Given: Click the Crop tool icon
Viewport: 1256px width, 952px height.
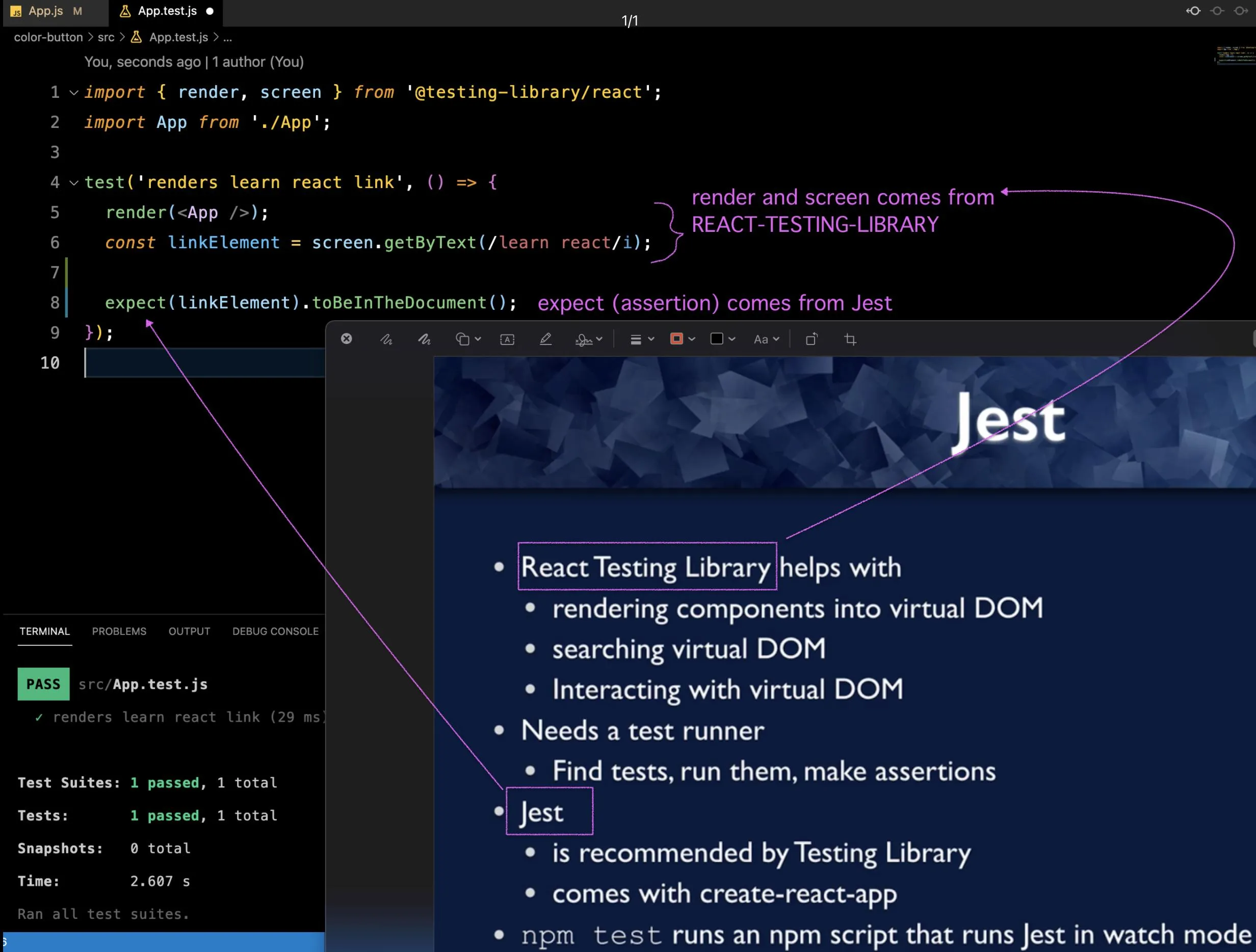Looking at the screenshot, I should tap(850, 339).
